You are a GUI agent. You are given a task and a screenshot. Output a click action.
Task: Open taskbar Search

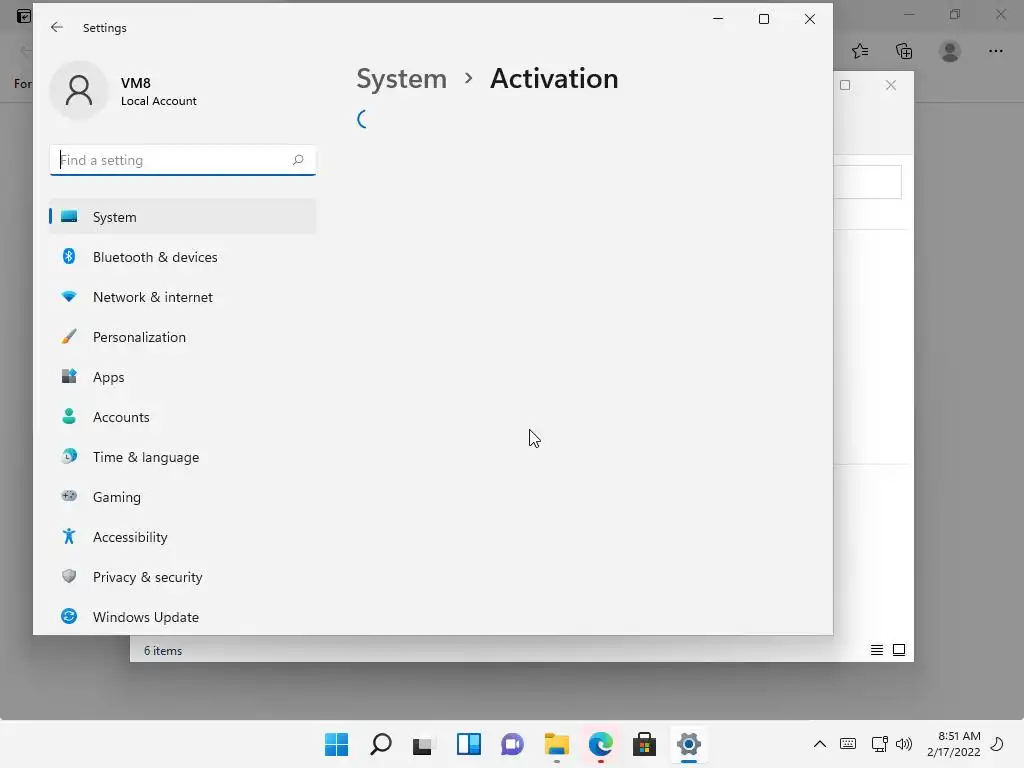[x=381, y=744]
